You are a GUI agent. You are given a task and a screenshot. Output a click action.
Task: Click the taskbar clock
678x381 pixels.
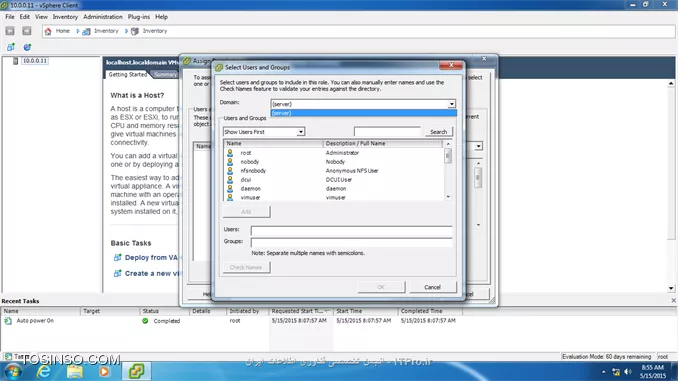(x=653, y=371)
